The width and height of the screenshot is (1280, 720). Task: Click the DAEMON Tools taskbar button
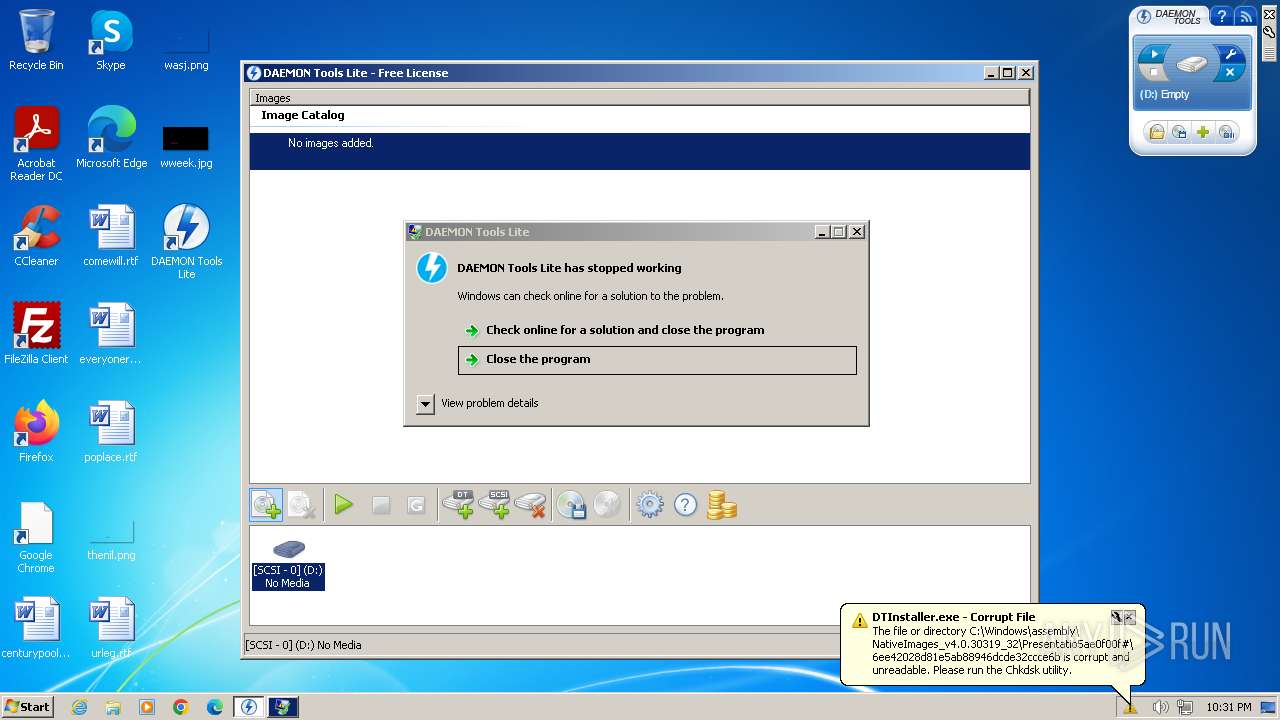click(249, 707)
